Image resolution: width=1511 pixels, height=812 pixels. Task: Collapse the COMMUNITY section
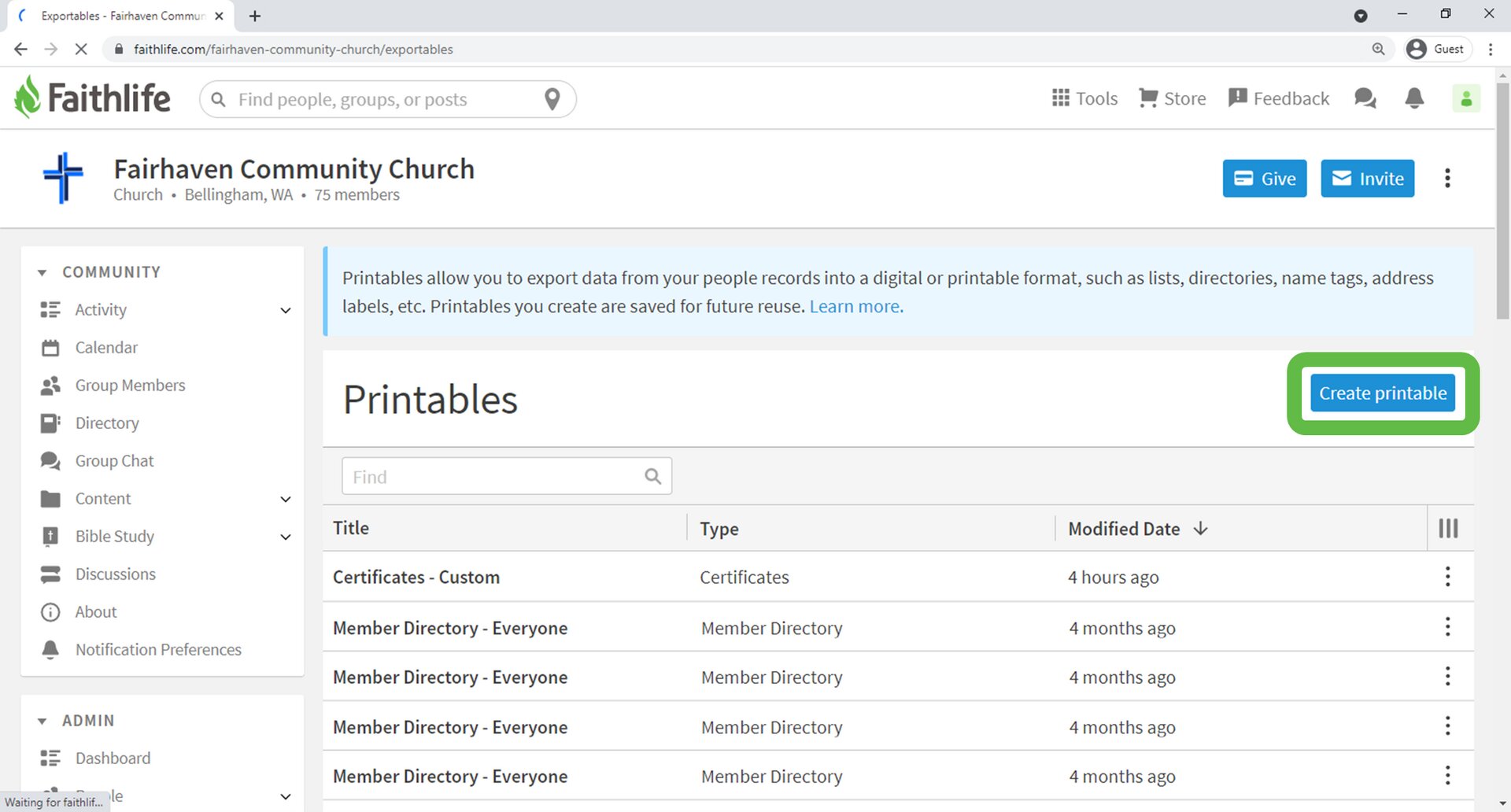42,272
